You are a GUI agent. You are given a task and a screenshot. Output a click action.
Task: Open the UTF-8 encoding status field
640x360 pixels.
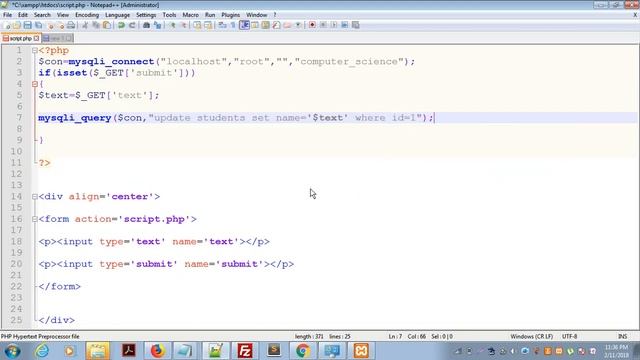[x=569, y=336]
